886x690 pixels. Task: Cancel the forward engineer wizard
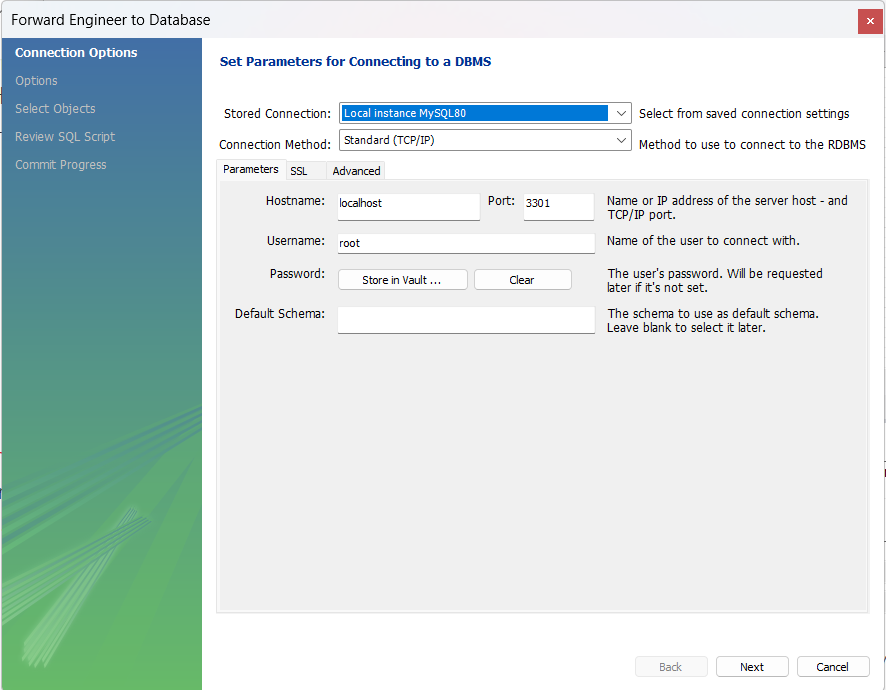click(832, 667)
